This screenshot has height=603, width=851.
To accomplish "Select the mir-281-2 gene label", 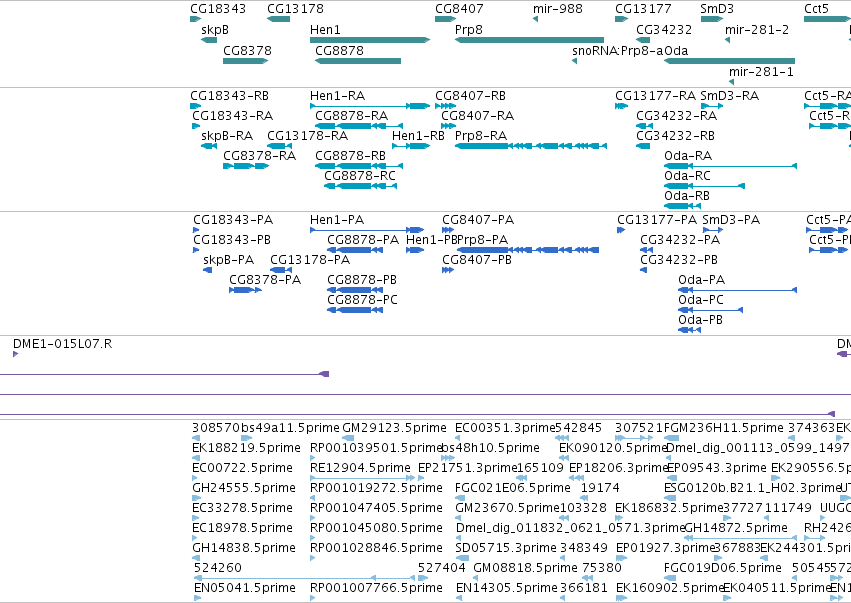I will point(757,30).
